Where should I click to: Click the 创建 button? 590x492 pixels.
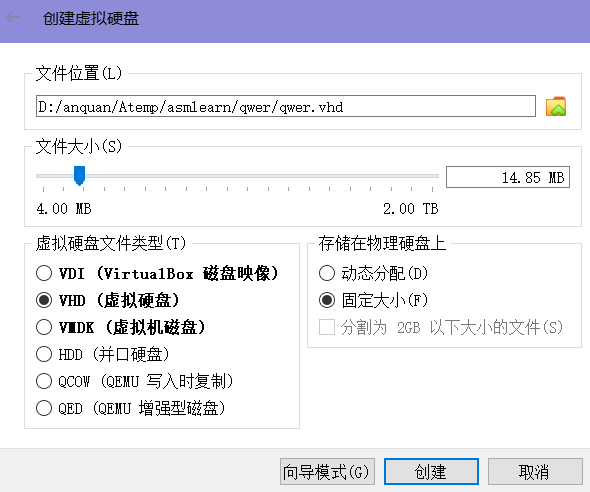[431, 471]
